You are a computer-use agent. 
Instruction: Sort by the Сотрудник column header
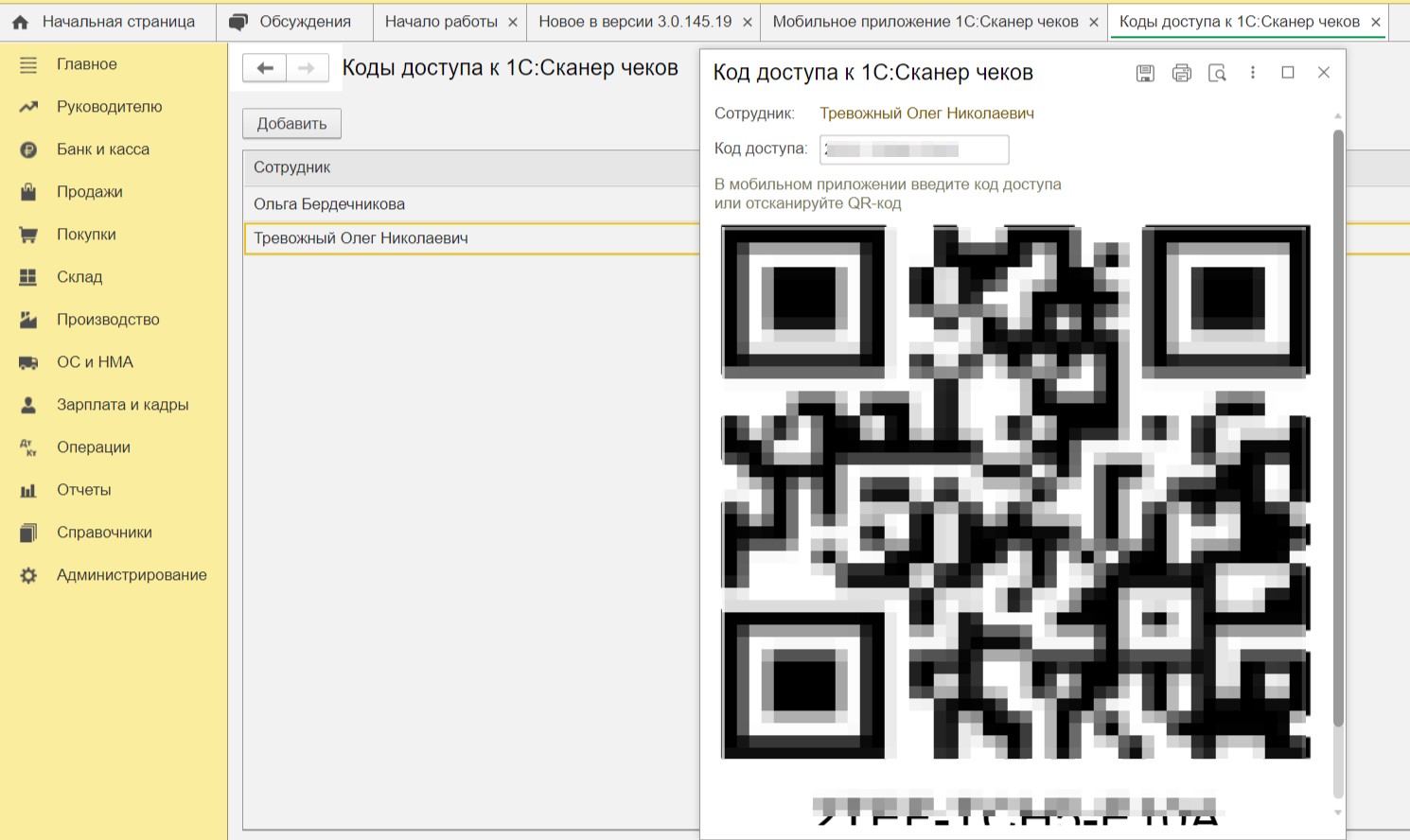[471, 167]
